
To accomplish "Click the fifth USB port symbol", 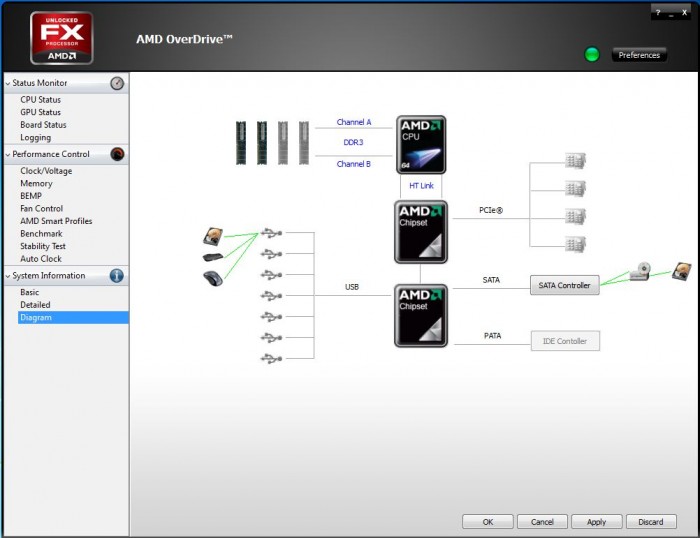I will click(271, 317).
